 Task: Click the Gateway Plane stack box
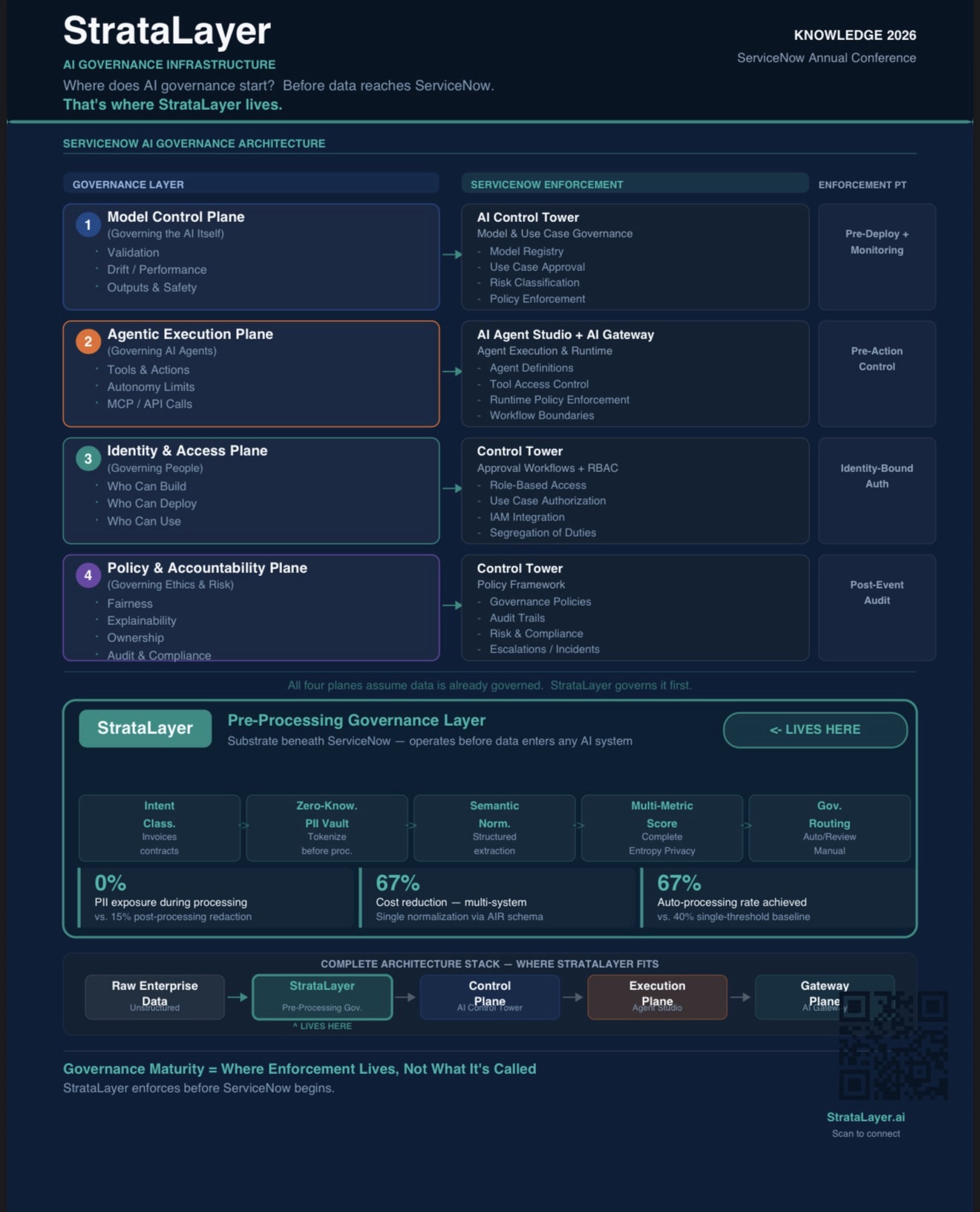click(825, 997)
